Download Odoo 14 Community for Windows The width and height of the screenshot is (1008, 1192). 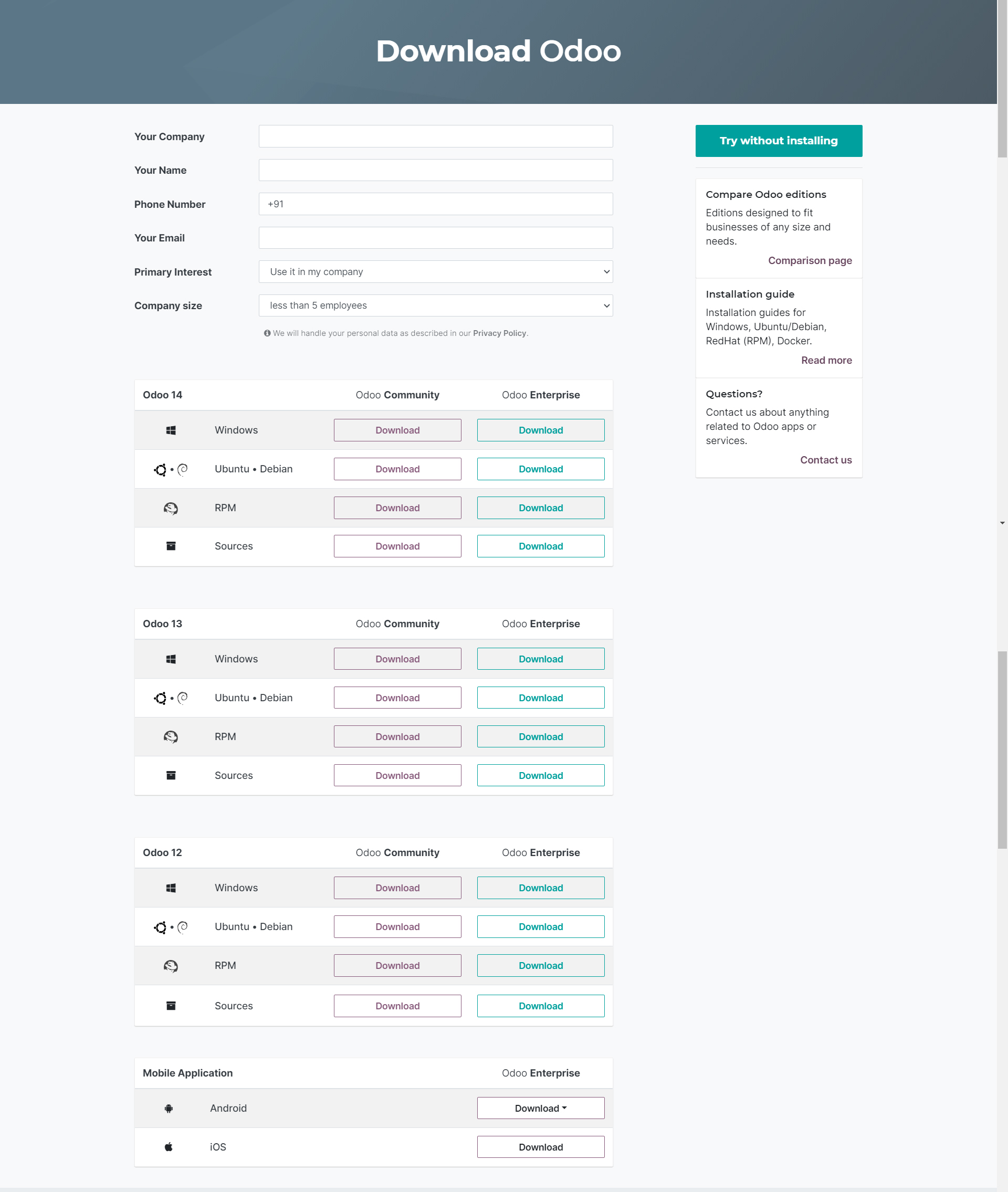(397, 430)
